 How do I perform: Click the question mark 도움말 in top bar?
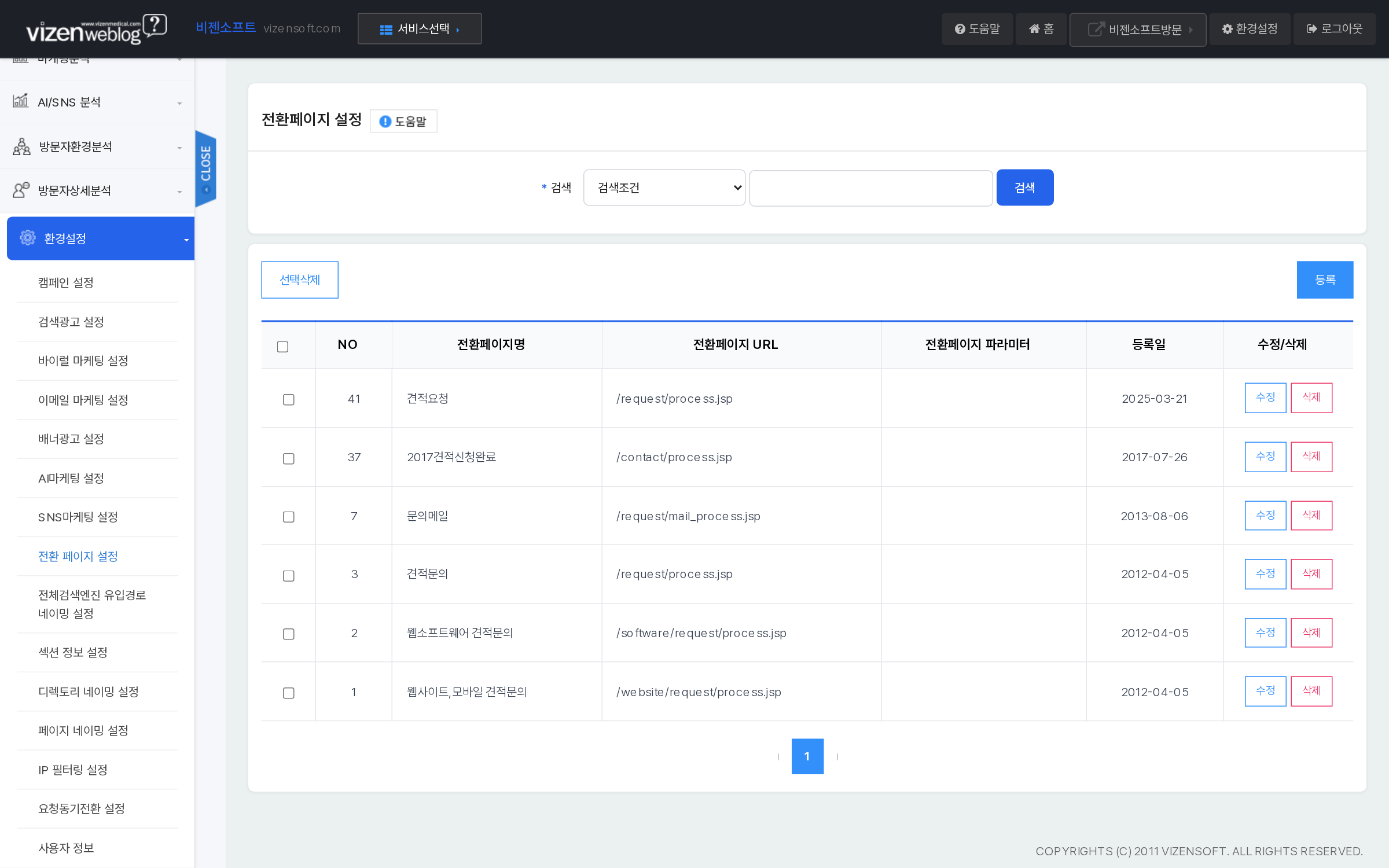click(x=977, y=29)
